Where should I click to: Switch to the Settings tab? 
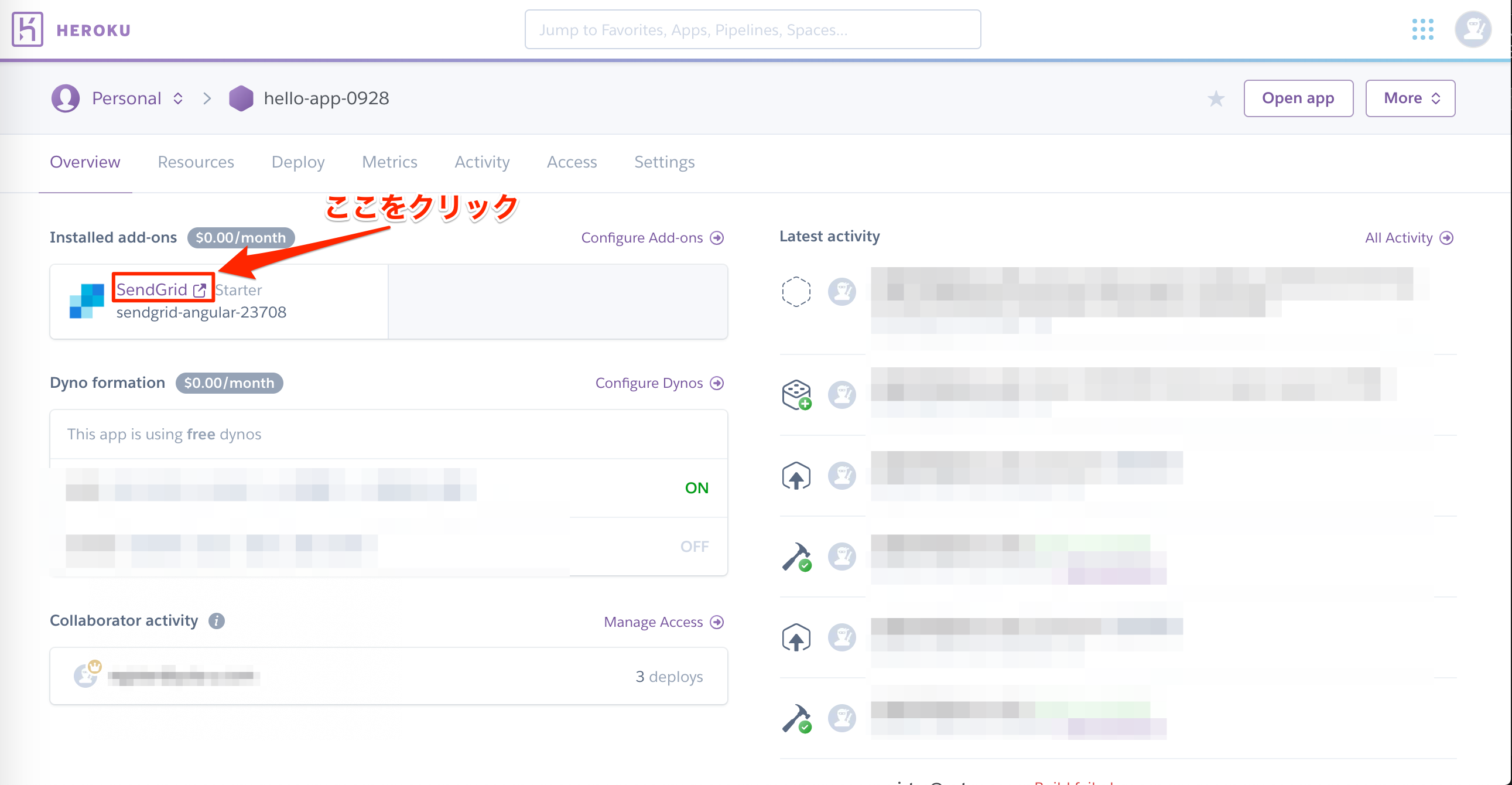pos(663,162)
